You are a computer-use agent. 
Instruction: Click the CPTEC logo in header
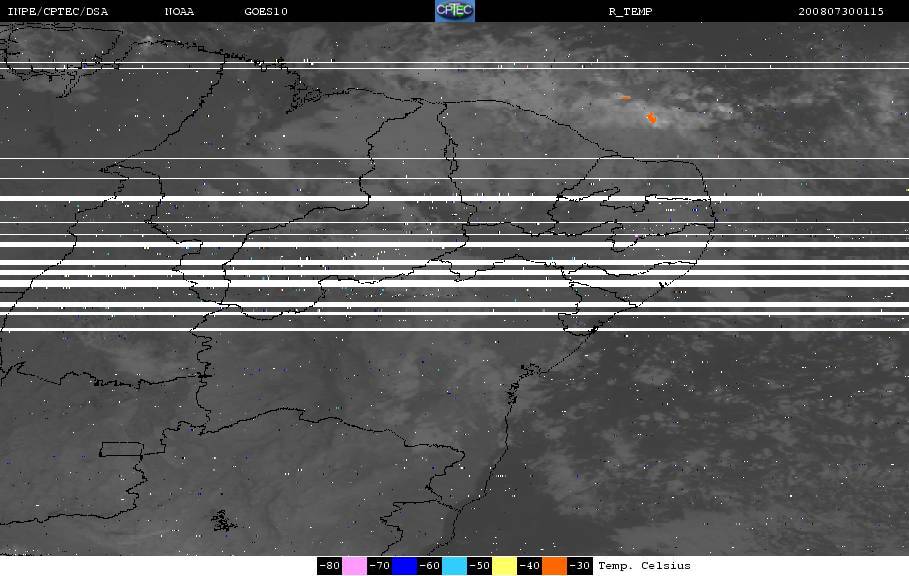click(x=454, y=11)
